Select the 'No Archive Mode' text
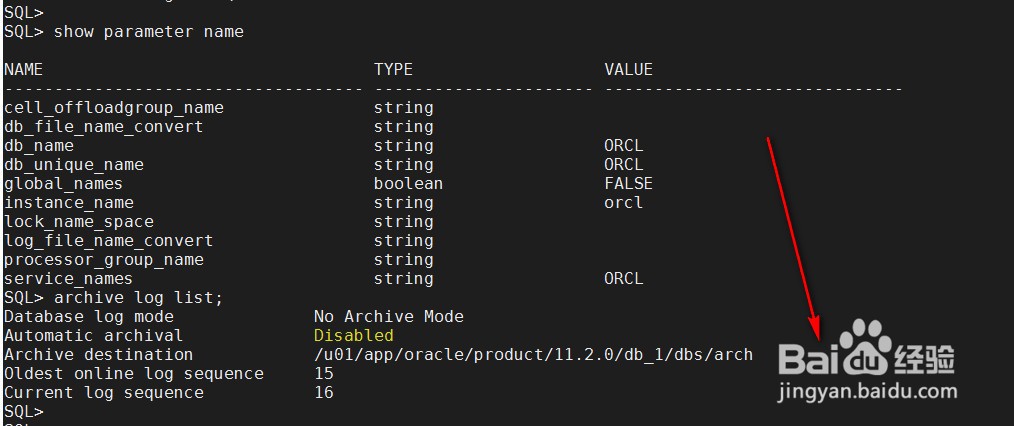 tap(389, 317)
